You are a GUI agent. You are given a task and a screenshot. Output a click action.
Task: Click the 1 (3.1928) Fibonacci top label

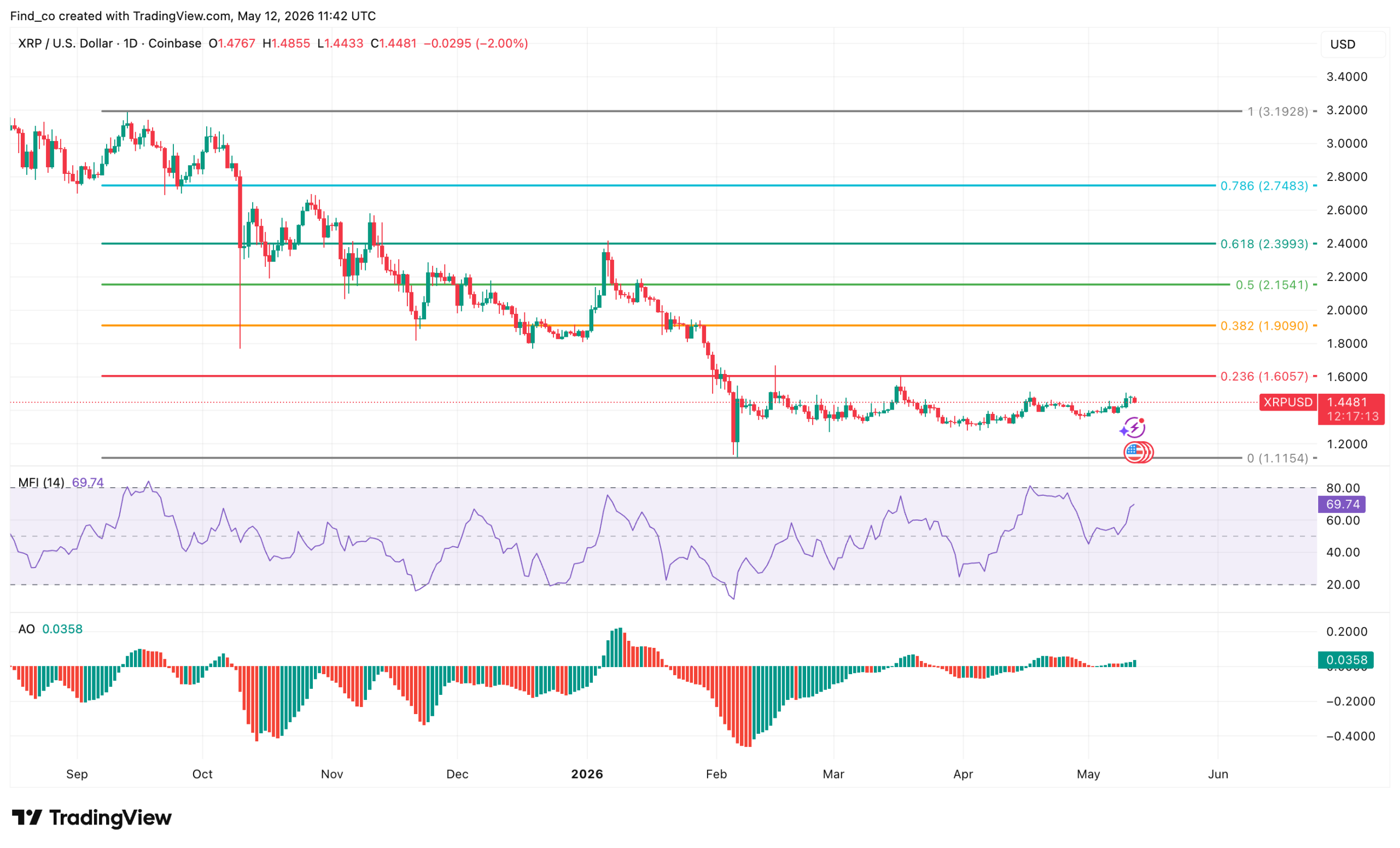[1278, 112]
